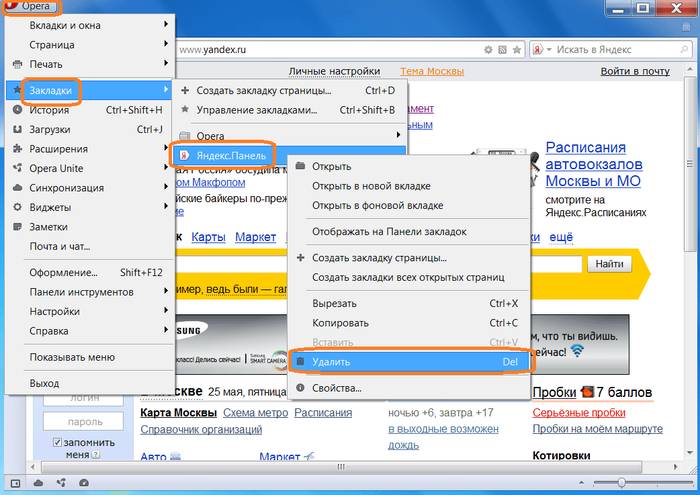700x495 pixels.
Task: Click the Opera Unite share icon in status bar
Action: tap(61, 482)
